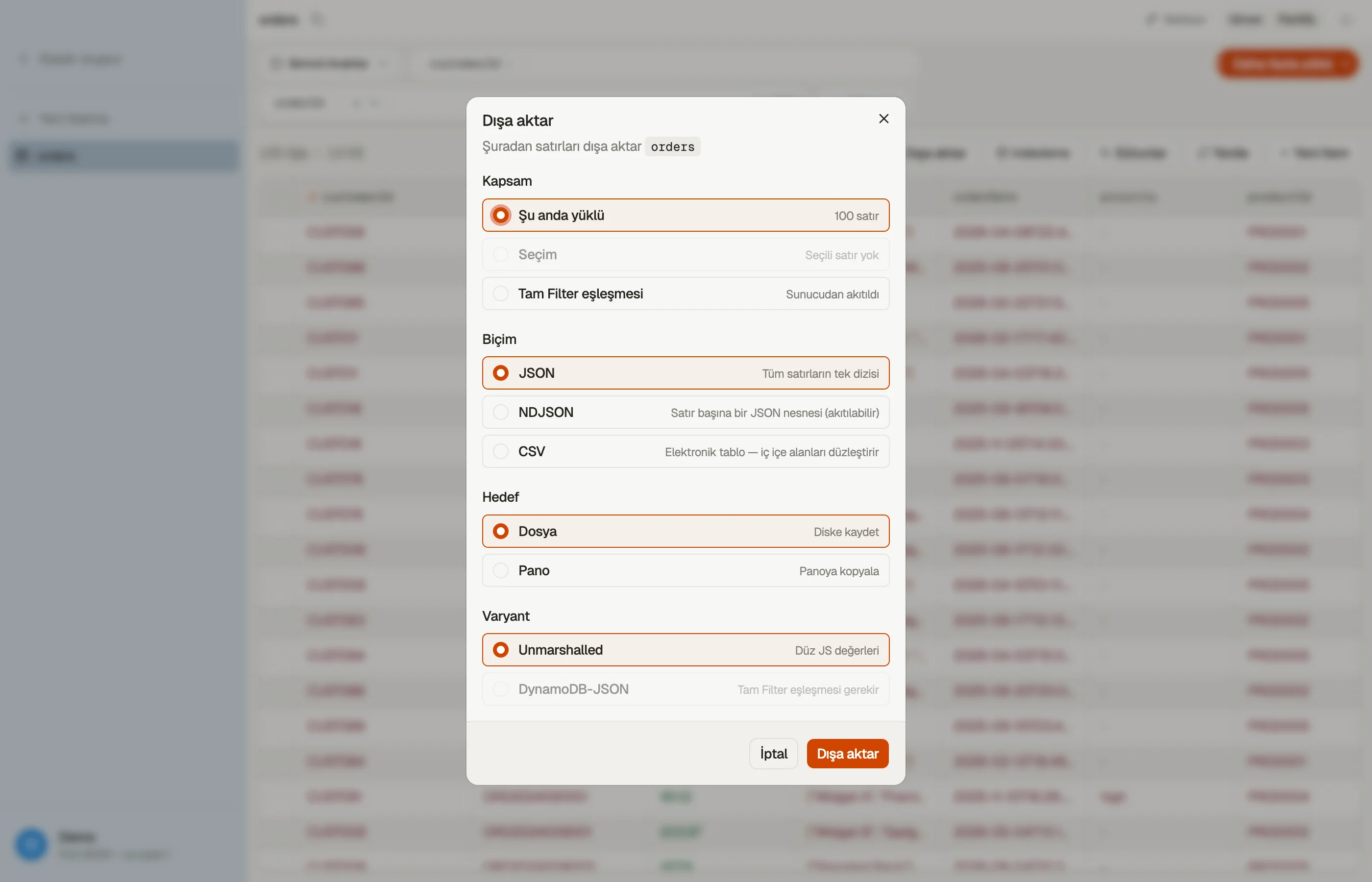The height and width of the screenshot is (882, 1372).
Task: Click the Diske kaydet description text
Action: point(846,532)
